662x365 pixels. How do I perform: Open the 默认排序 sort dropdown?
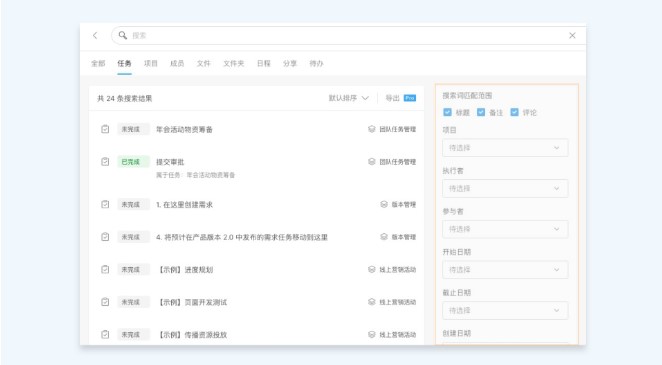tap(349, 98)
